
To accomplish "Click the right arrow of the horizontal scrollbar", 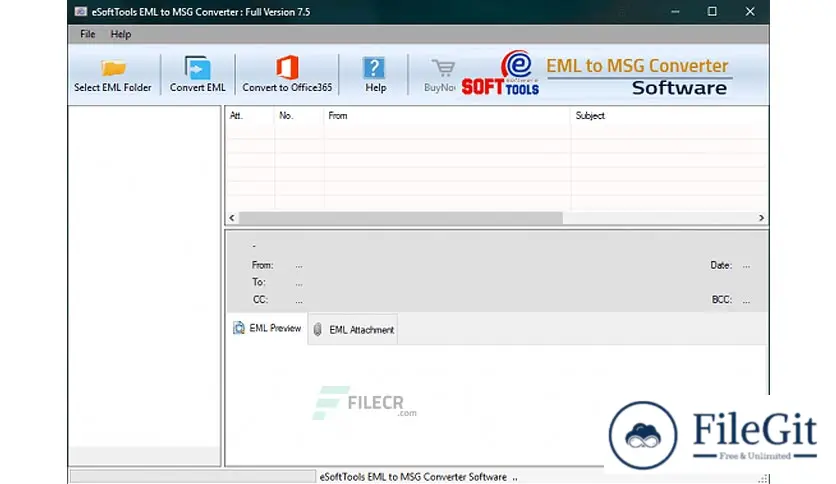I will pos(761,218).
